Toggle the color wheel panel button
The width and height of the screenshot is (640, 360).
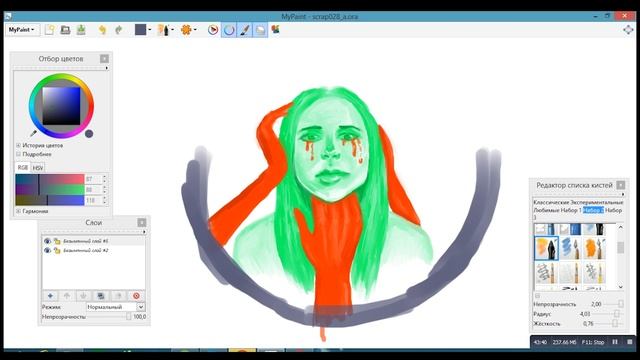(229, 30)
